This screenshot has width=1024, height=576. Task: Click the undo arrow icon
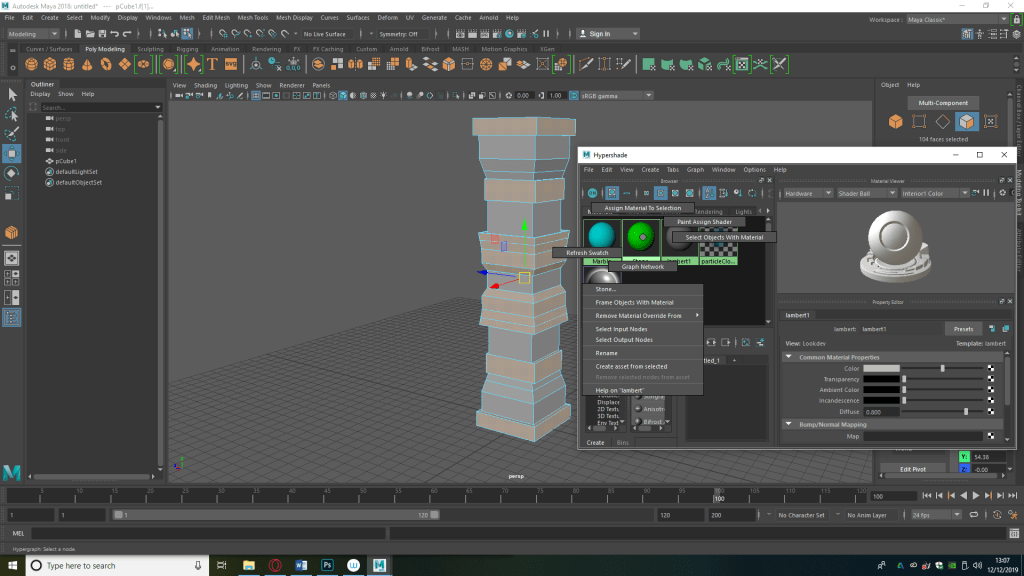point(115,33)
